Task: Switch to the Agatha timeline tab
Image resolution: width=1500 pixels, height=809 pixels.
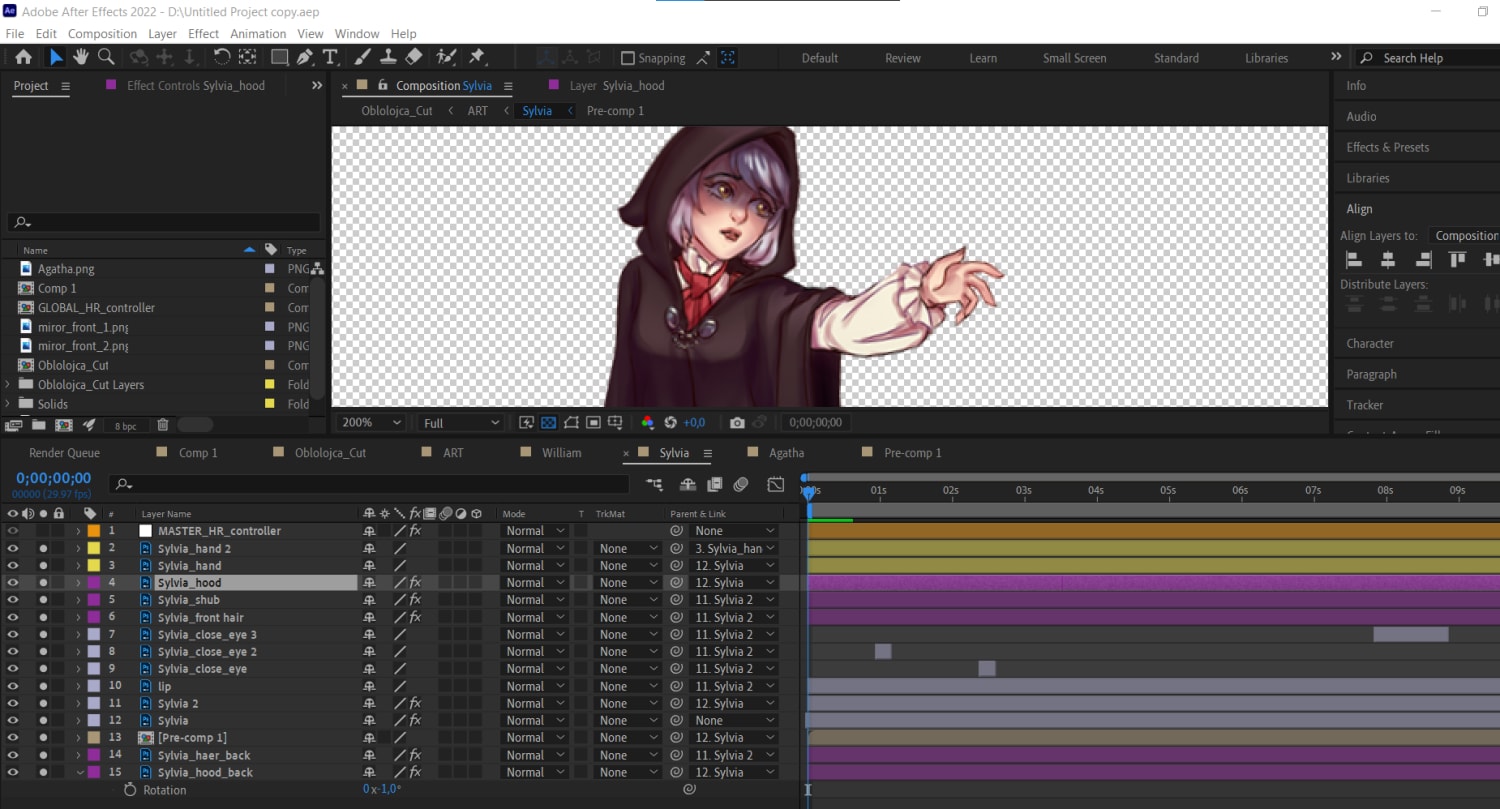Action: [786, 453]
